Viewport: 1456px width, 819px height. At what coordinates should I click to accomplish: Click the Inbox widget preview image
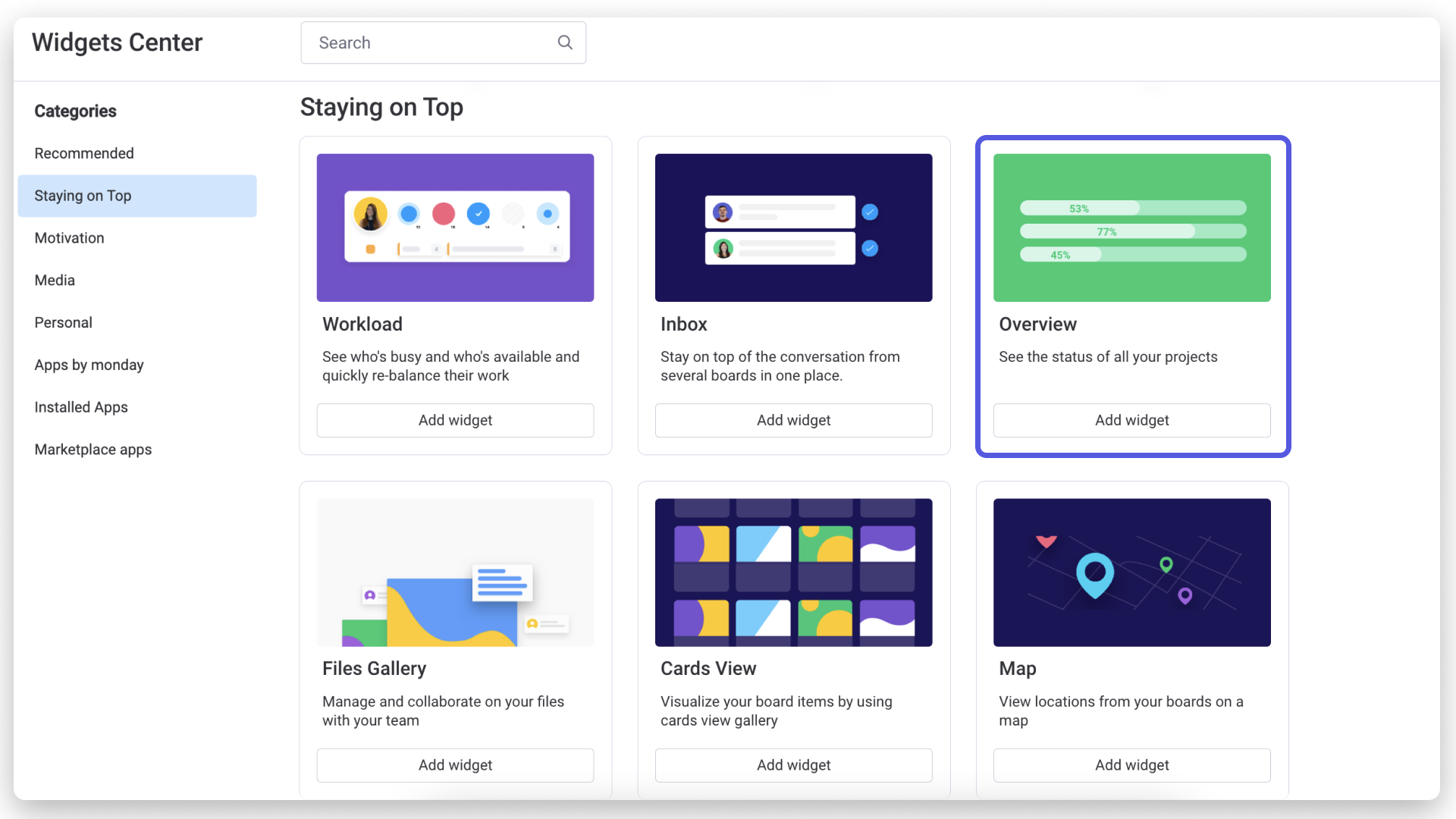point(793,227)
